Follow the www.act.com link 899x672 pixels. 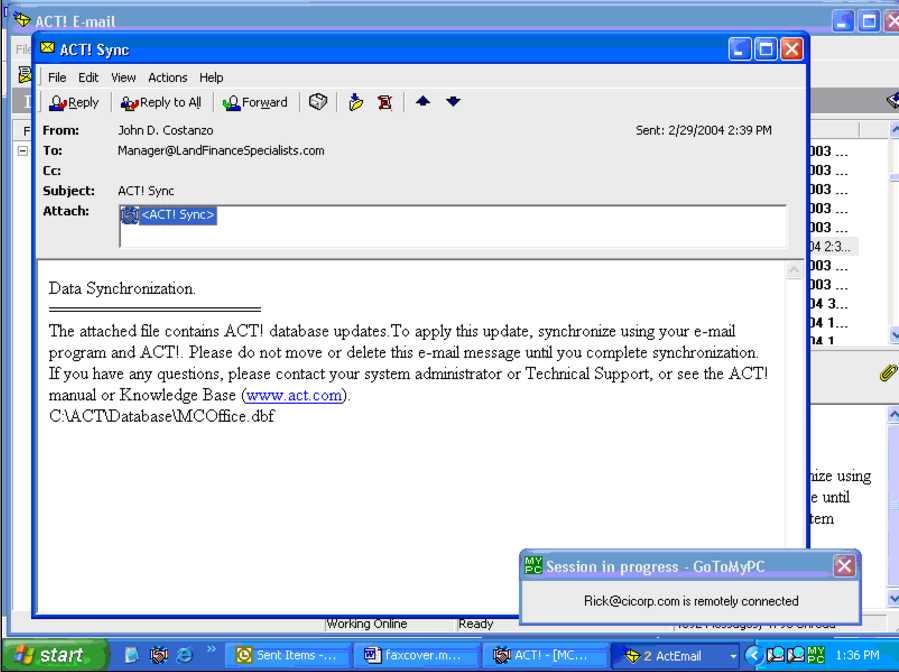pyautogui.click(x=294, y=395)
